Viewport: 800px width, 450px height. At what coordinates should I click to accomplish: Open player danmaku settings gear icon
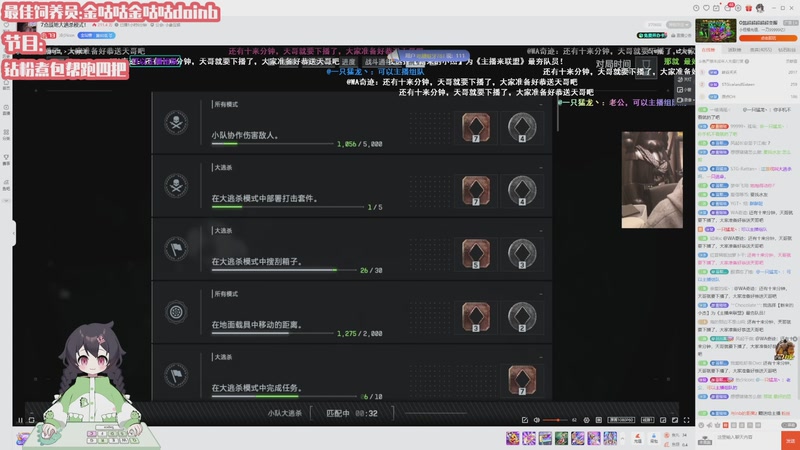[x=586, y=420]
